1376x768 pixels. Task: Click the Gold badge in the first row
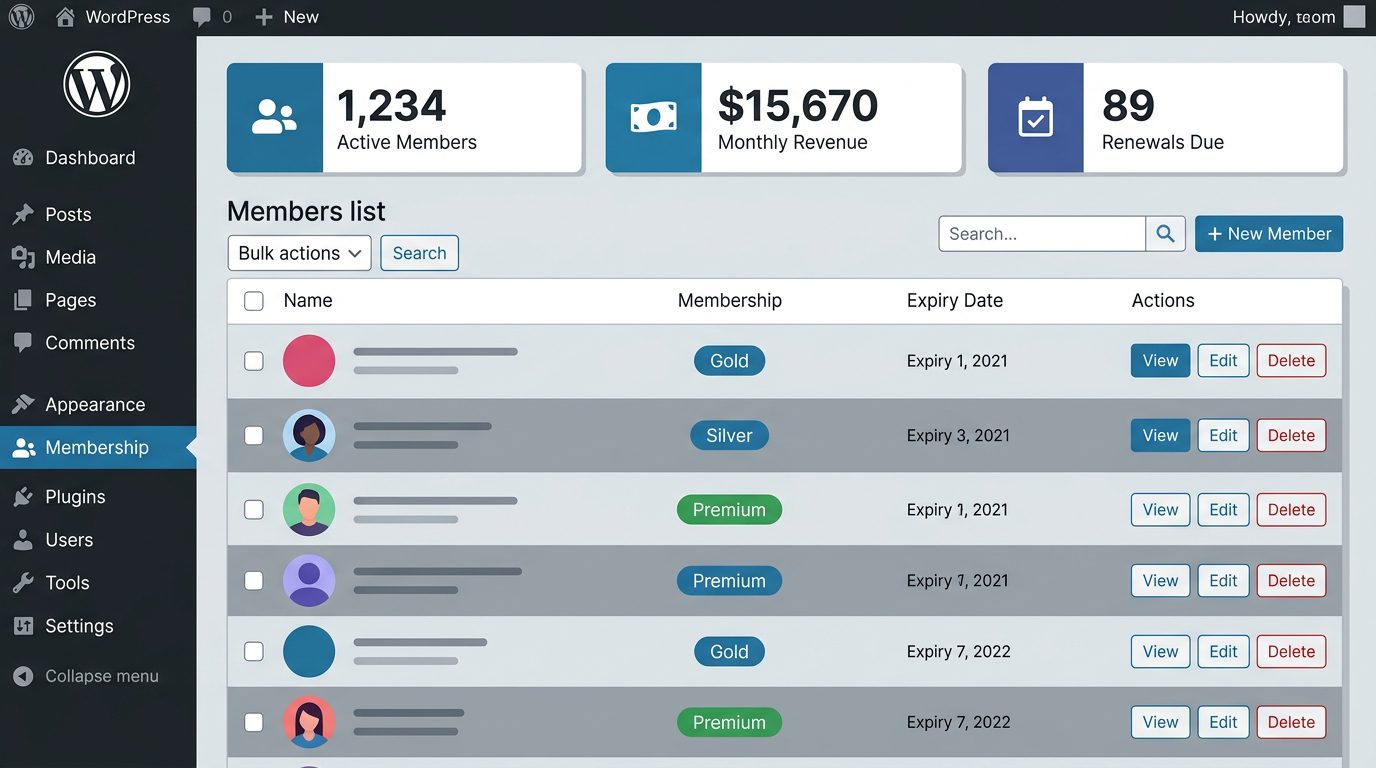(729, 361)
